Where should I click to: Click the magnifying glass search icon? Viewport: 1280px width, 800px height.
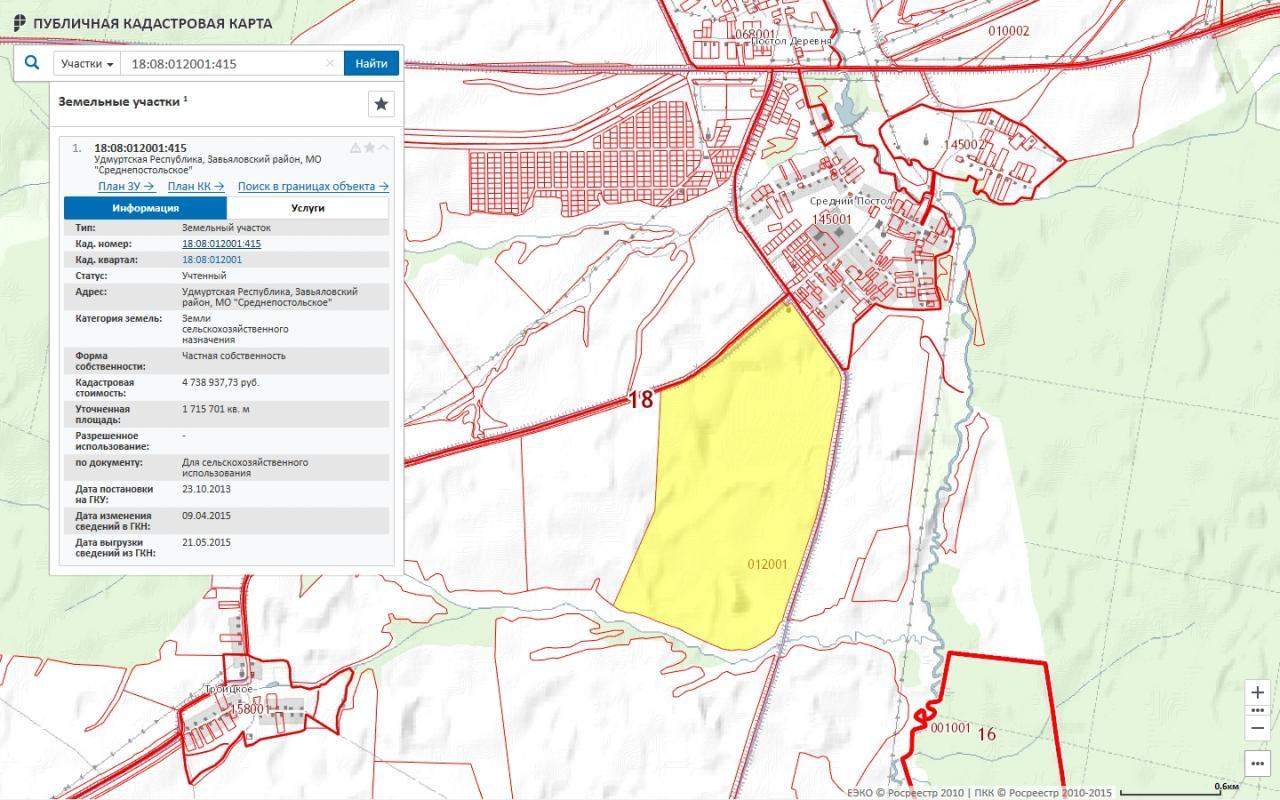(32, 63)
